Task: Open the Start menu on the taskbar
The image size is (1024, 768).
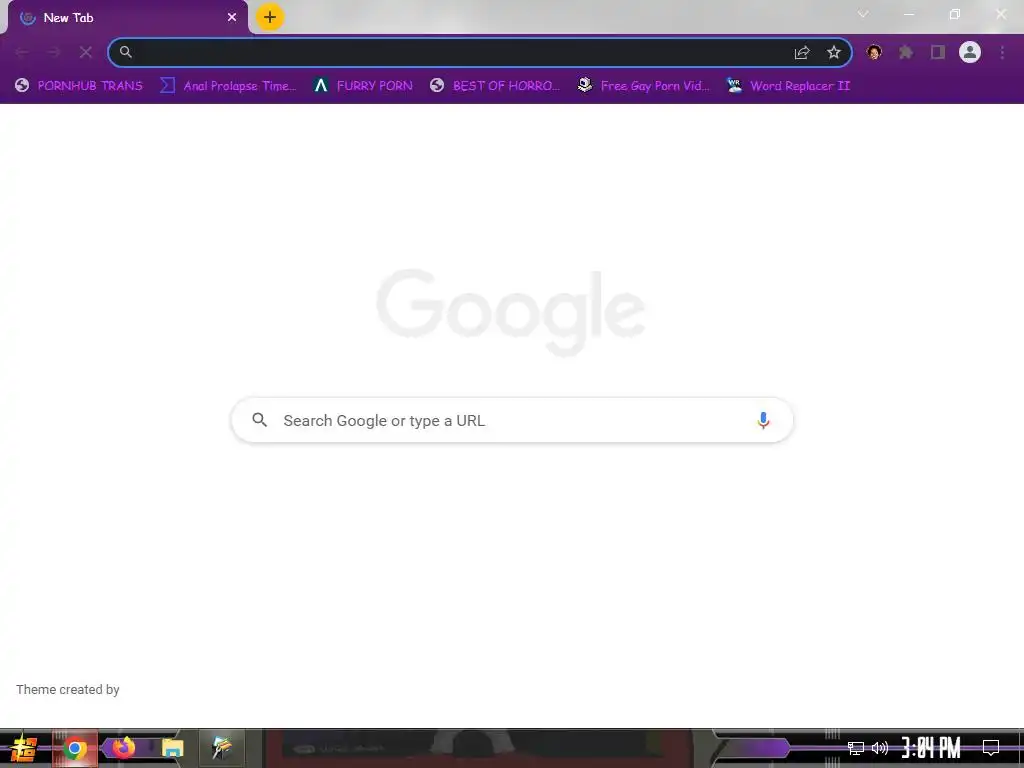Action: tap(25, 748)
